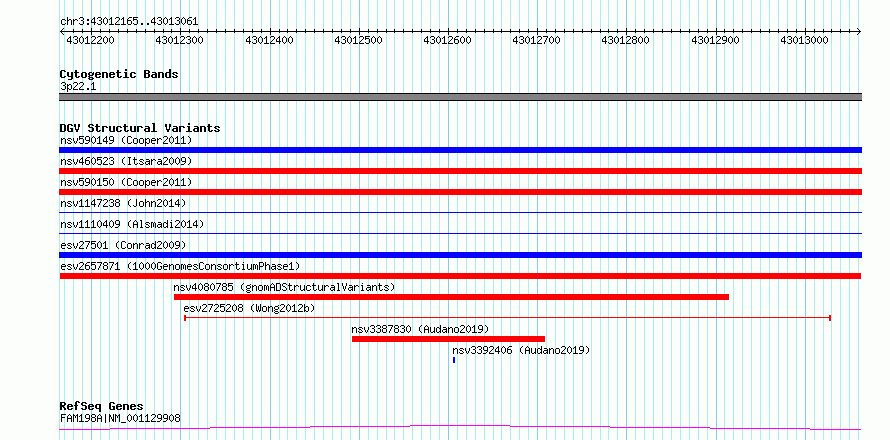This screenshot has width=890, height=440.
Task: Click the RefSeq Genes track title
Action: click(x=101, y=407)
